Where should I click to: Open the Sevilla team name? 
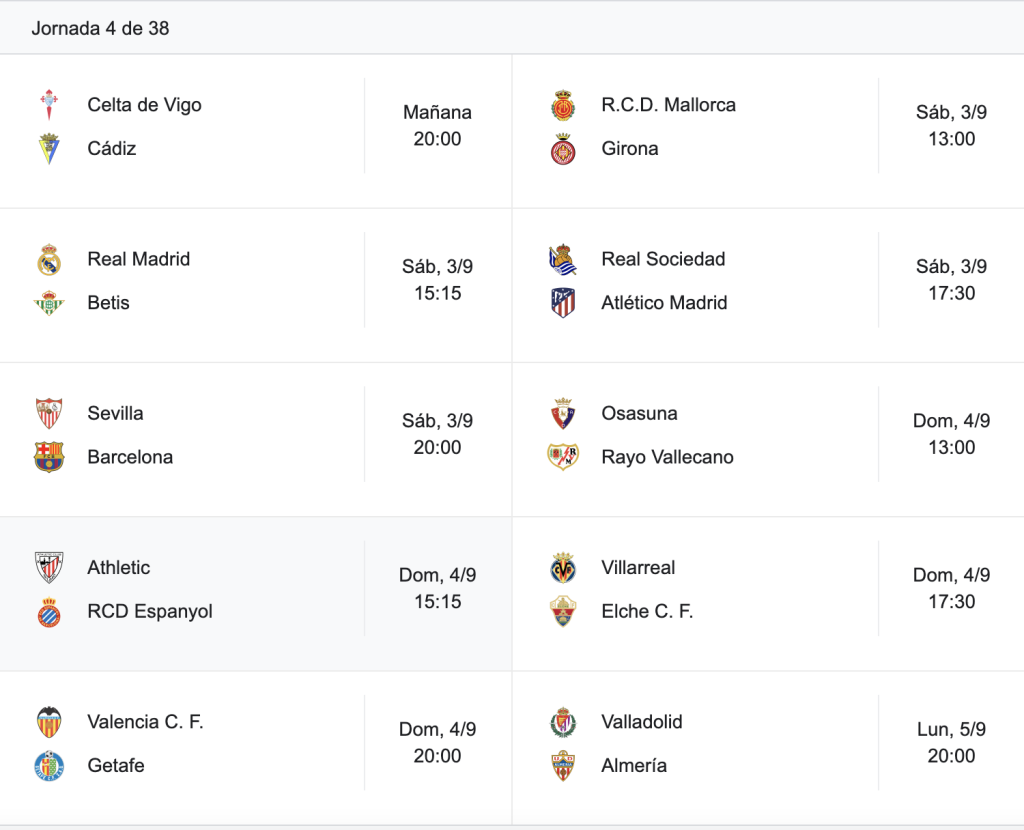116,413
